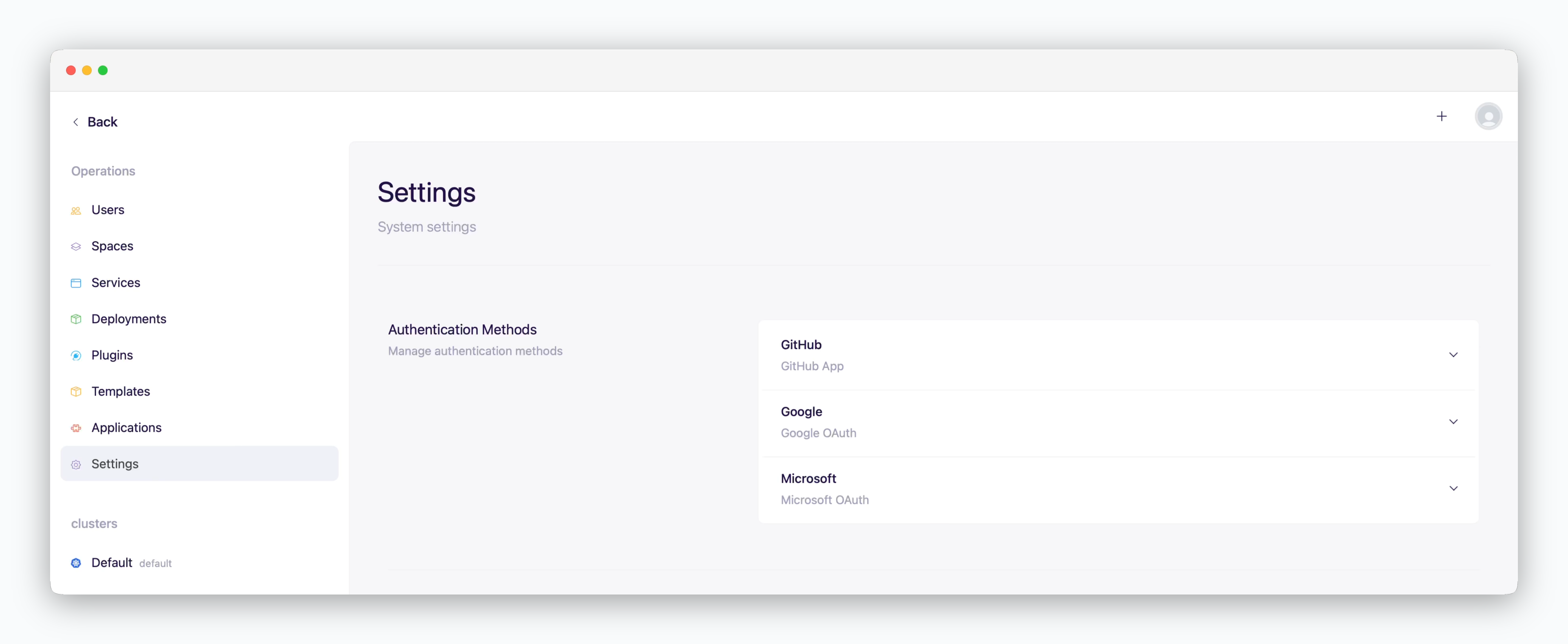Open the user avatar menu

(x=1488, y=116)
